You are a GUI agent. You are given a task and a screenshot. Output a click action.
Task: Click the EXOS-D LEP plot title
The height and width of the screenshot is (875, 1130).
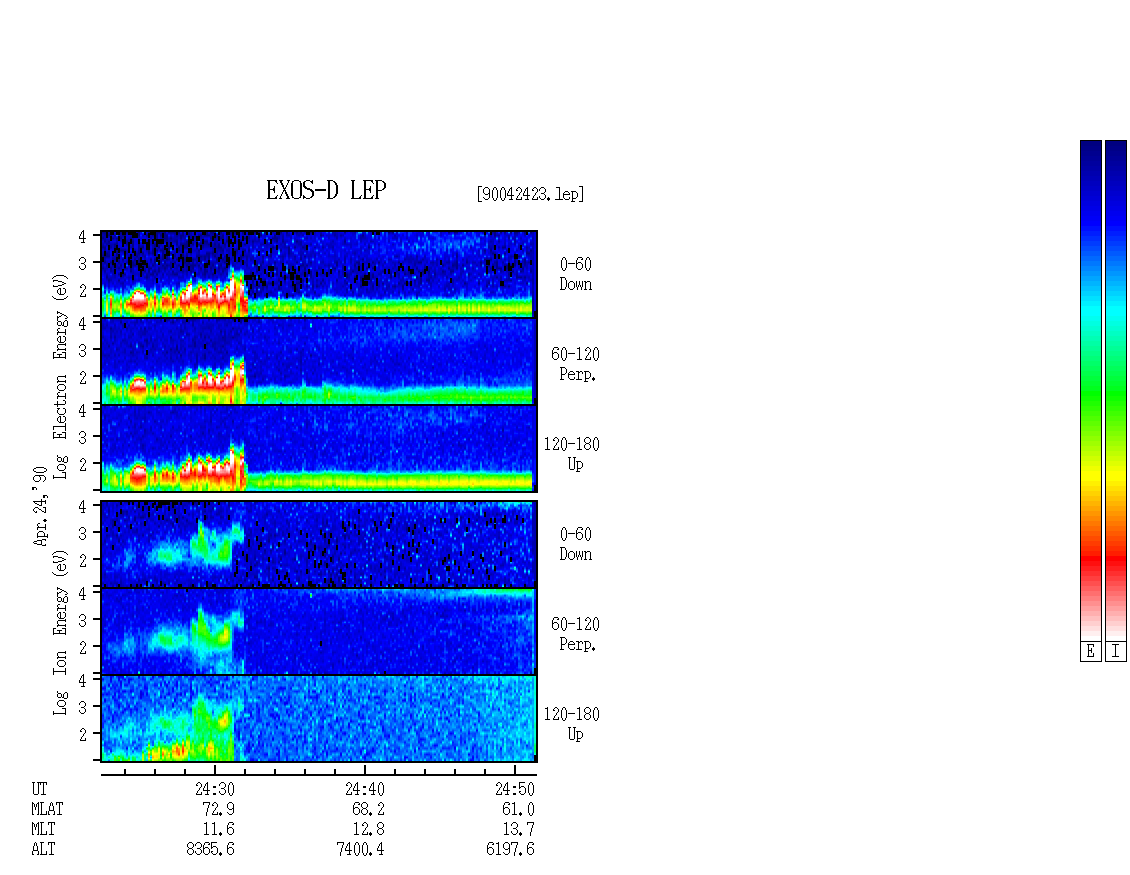[326, 190]
